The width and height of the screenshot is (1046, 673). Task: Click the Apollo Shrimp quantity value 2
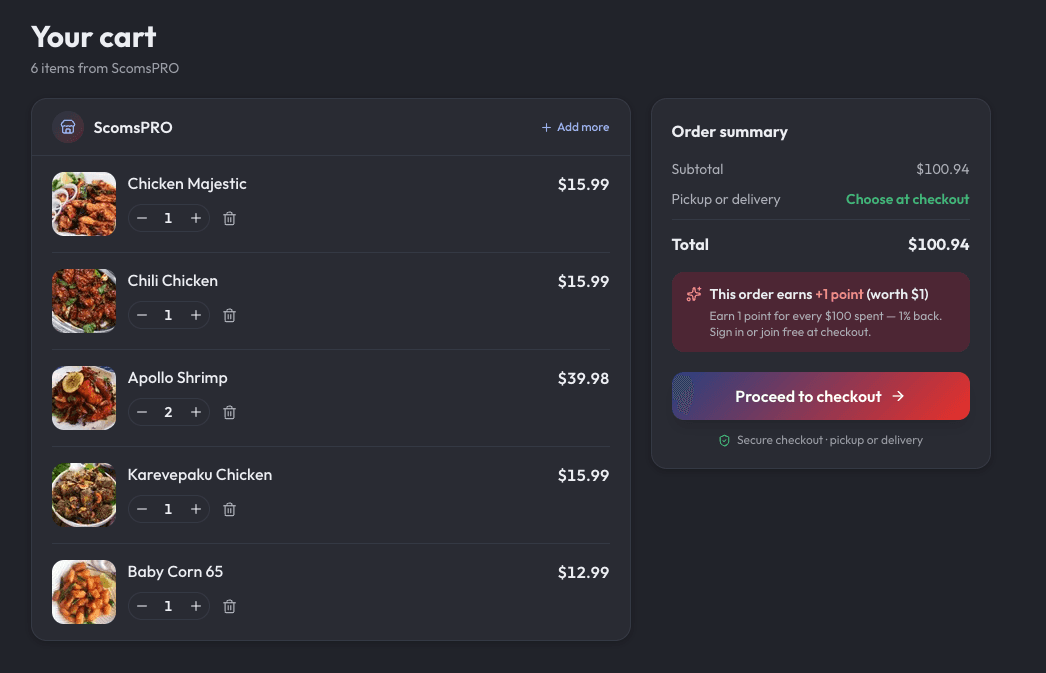tap(168, 412)
